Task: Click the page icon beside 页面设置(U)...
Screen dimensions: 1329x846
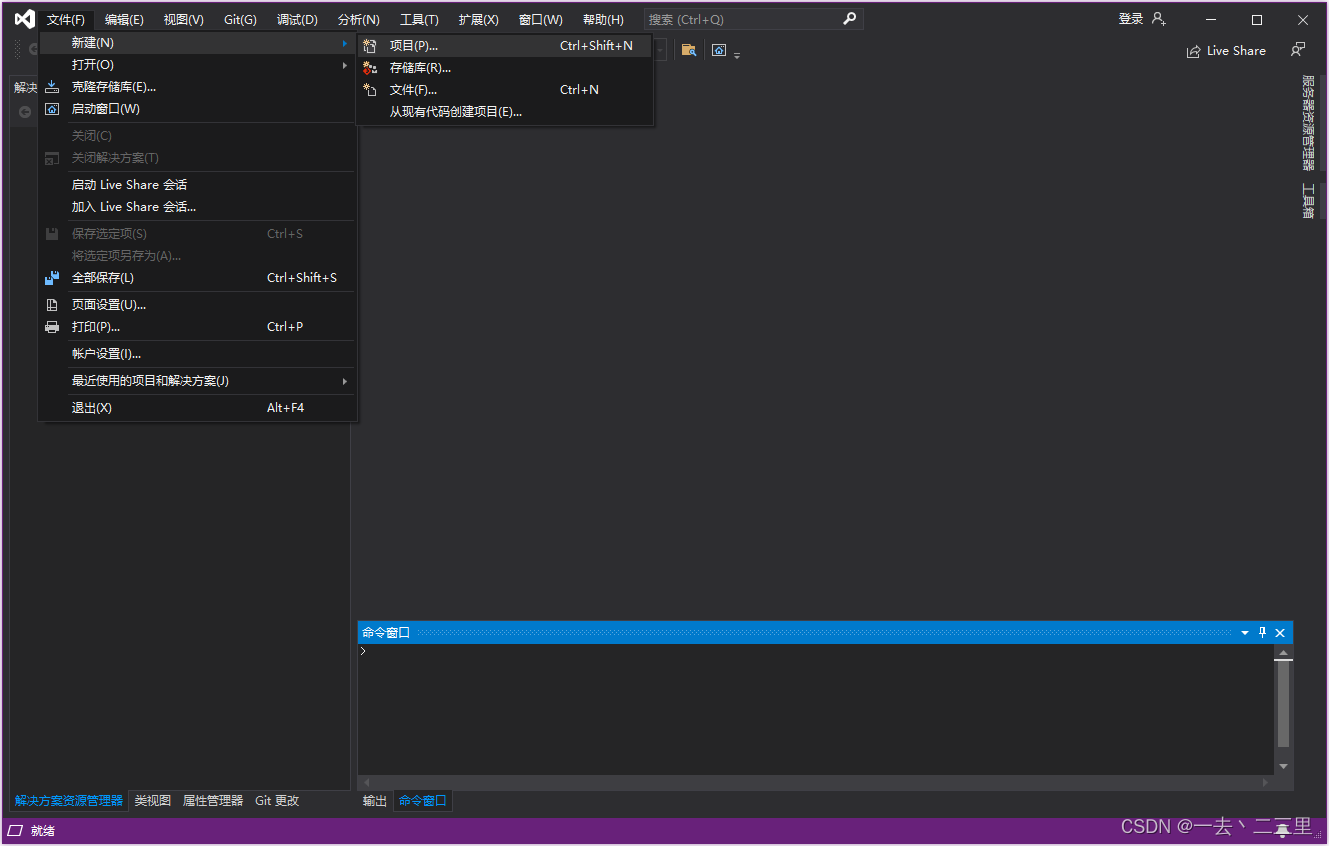Action: (x=52, y=305)
